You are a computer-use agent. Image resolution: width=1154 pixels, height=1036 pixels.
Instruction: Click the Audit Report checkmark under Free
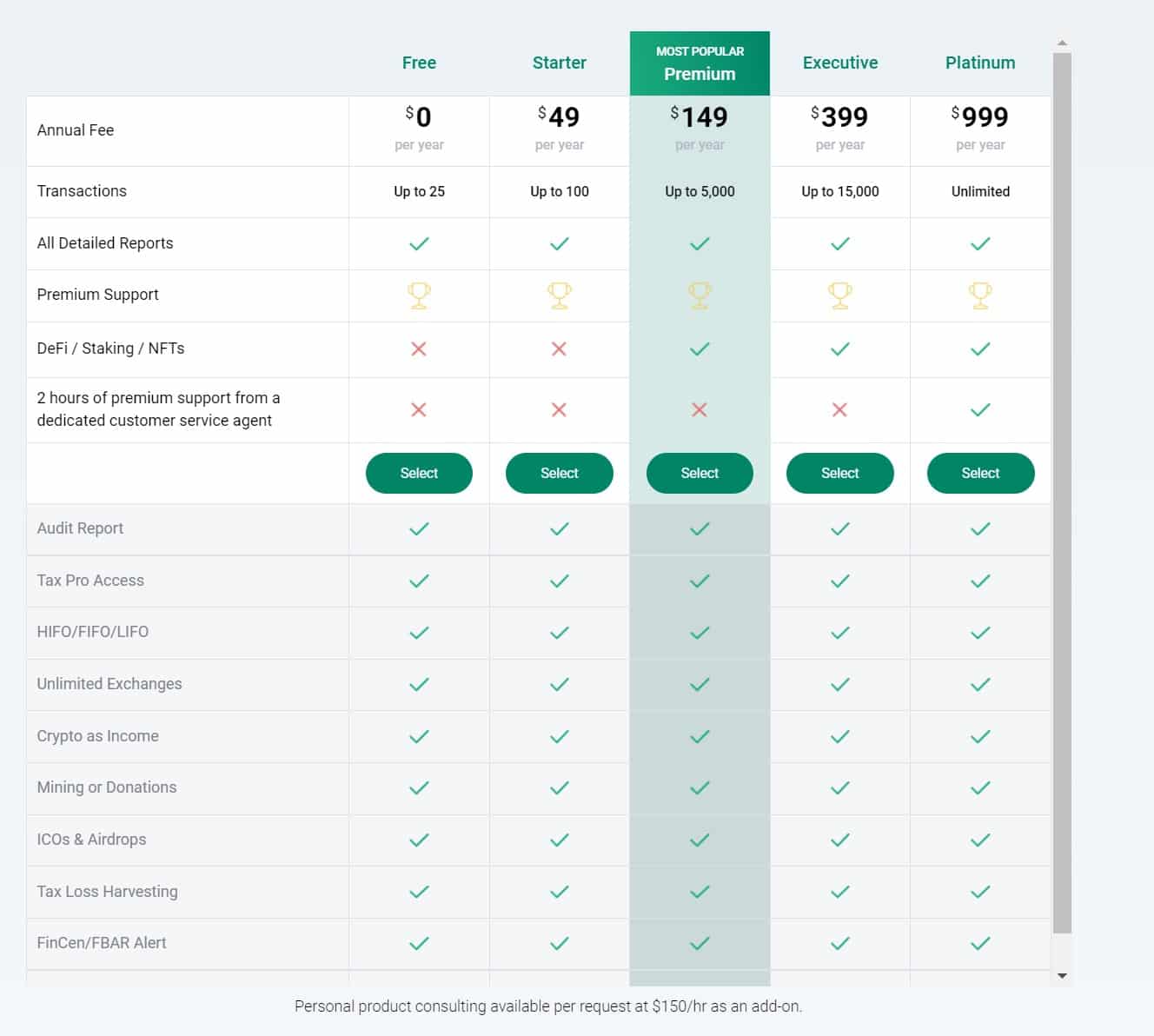pyautogui.click(x=419, y=528)
